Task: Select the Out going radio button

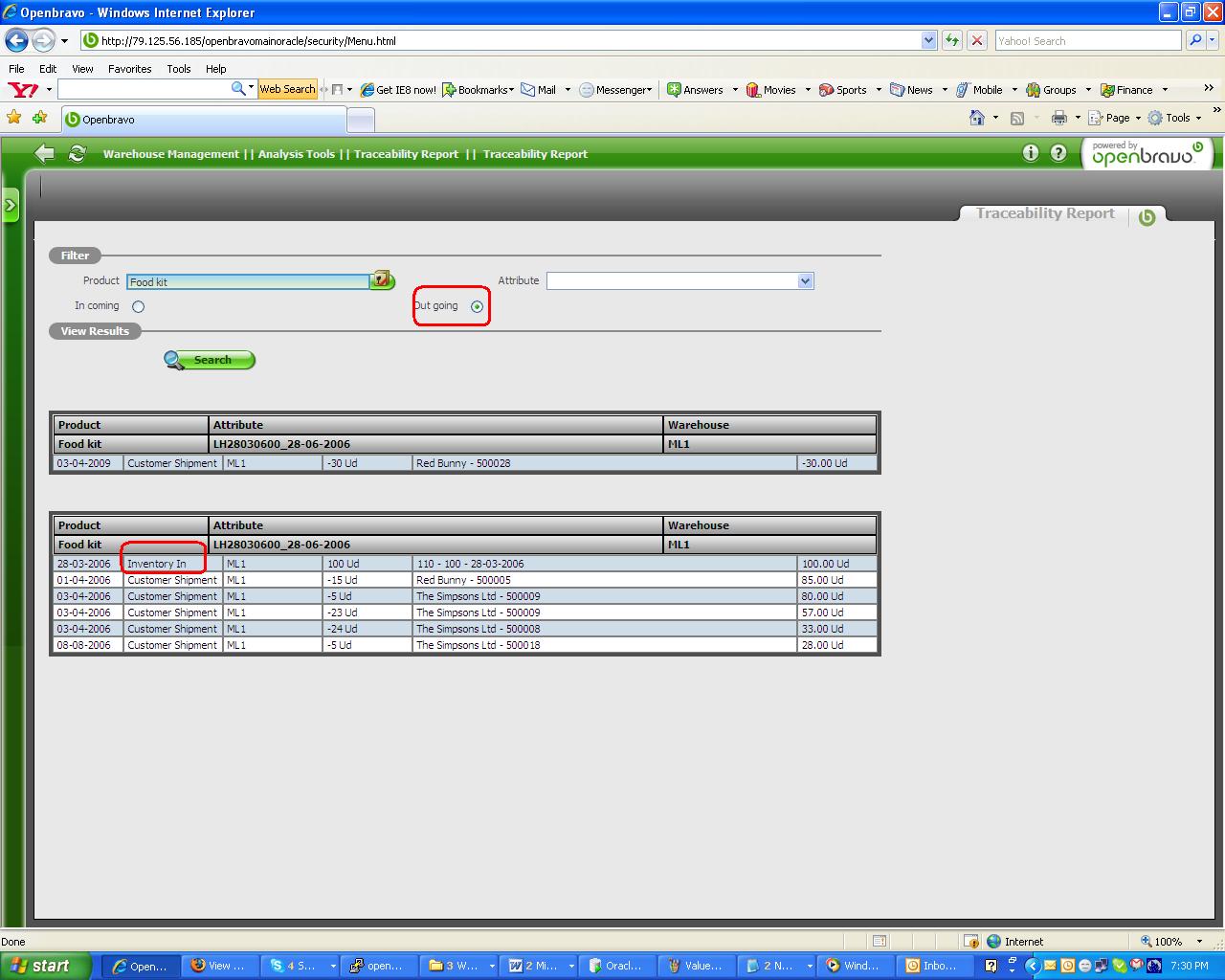Action: 477,307
